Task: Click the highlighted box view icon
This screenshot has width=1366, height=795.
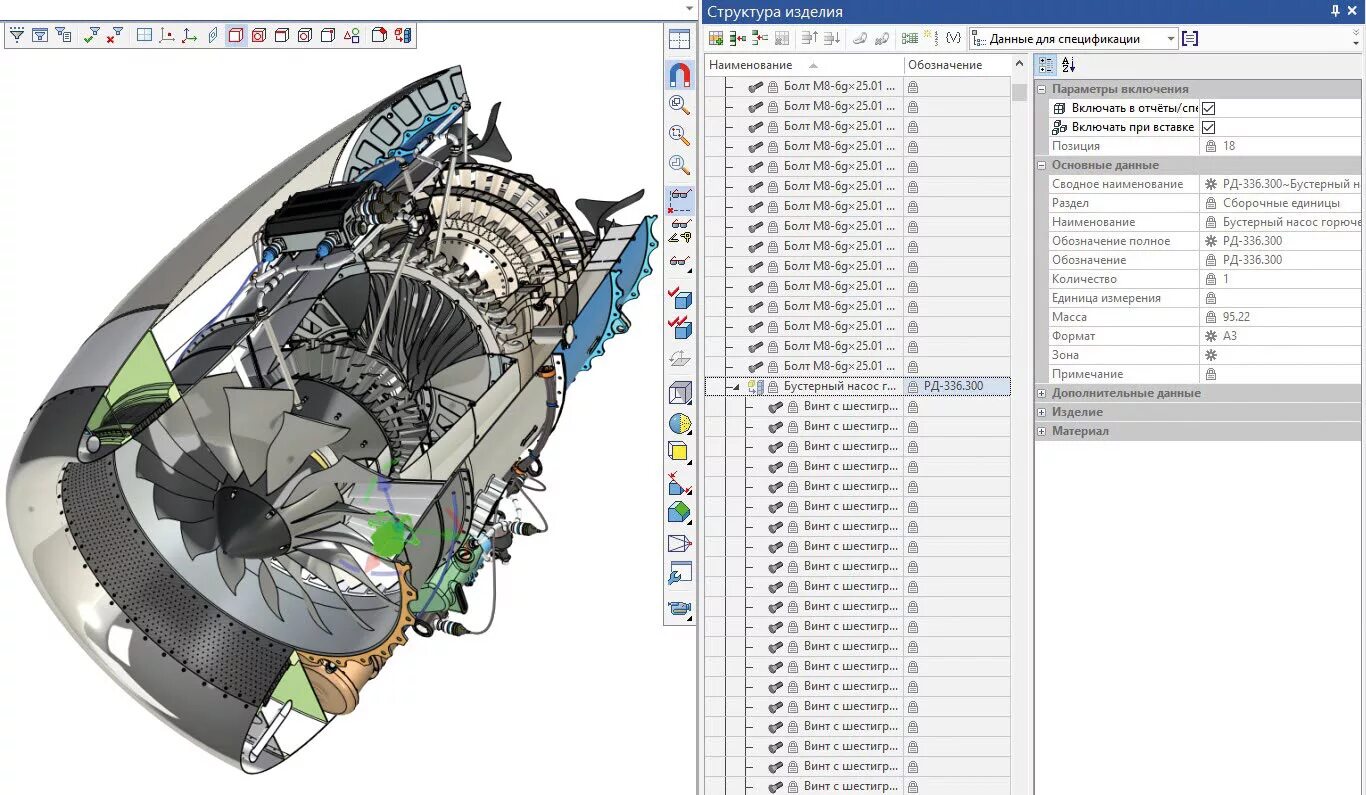Action: click(236, 35)
